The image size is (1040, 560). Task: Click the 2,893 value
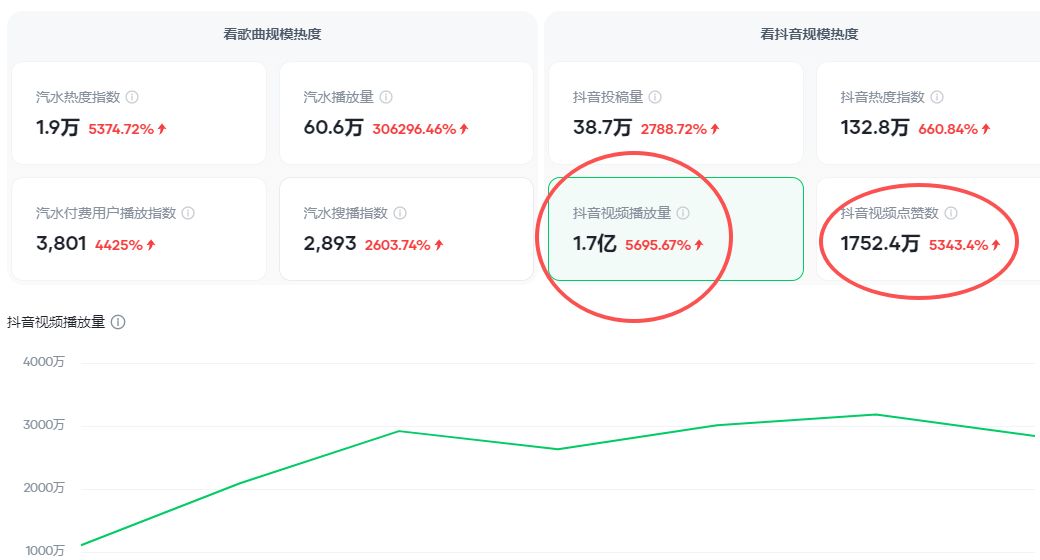pyautogui.click(x=330, y=244)
